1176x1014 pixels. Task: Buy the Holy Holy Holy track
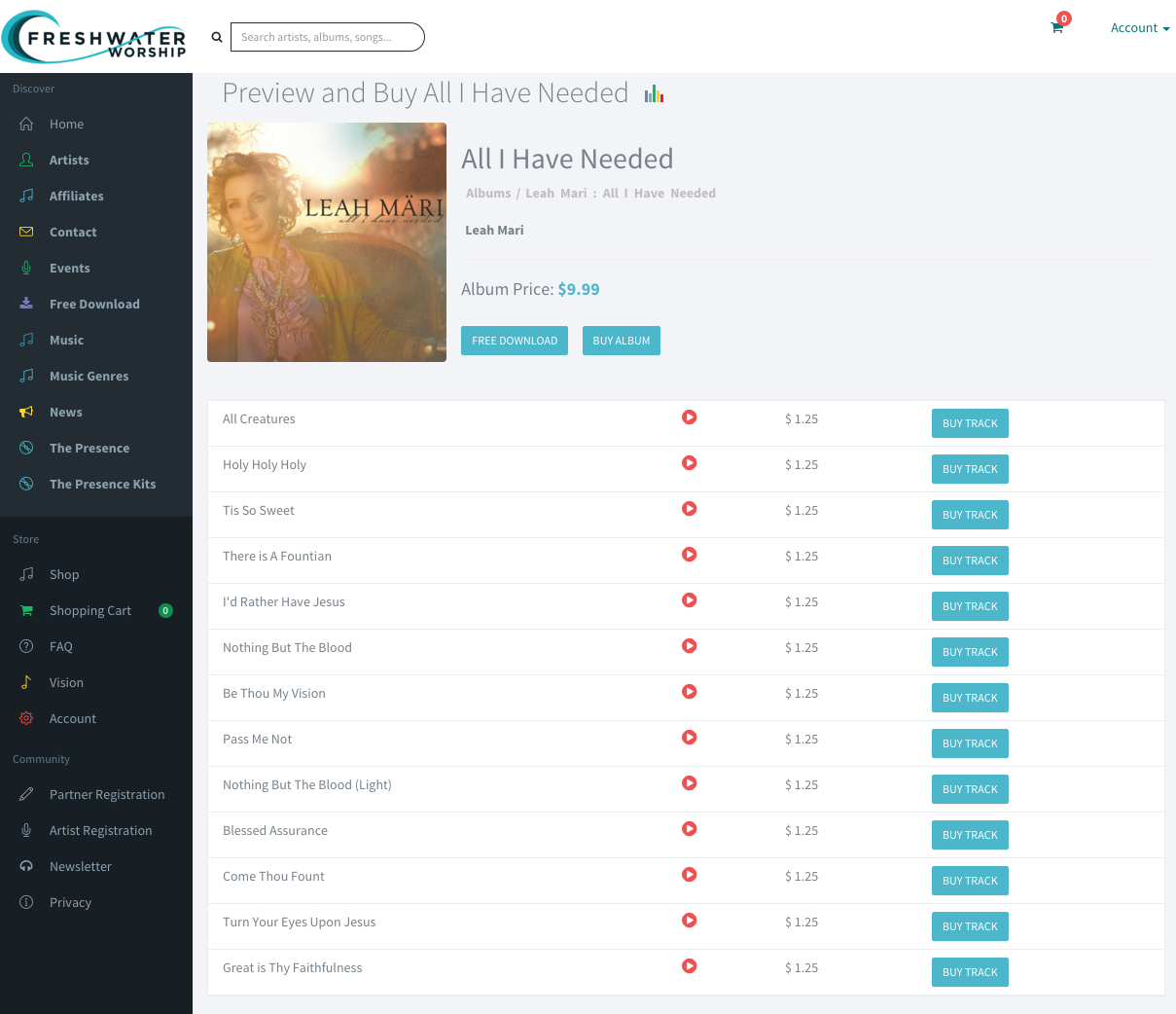[970, 469]
